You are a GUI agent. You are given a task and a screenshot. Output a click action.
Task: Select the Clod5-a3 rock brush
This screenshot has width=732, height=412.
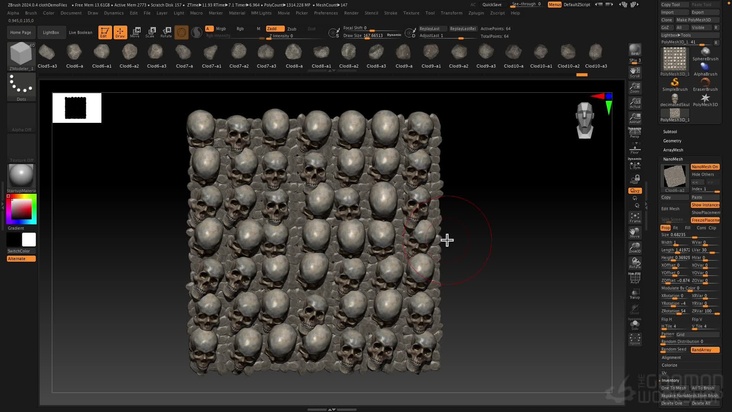pos(47,56)
